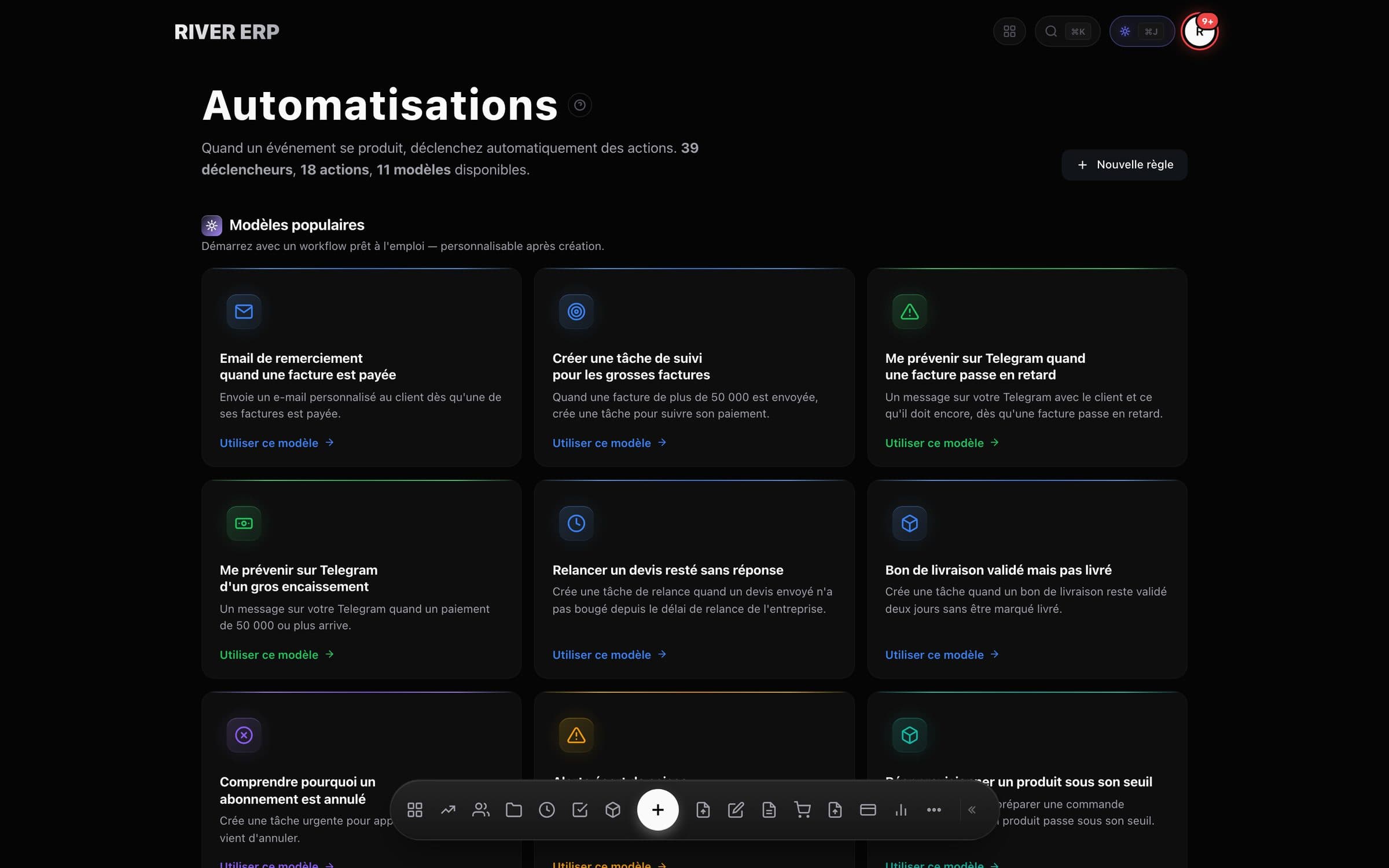Open the trending-up chart icon in the dock
The image size is (1389, 868).
(448, 810)
